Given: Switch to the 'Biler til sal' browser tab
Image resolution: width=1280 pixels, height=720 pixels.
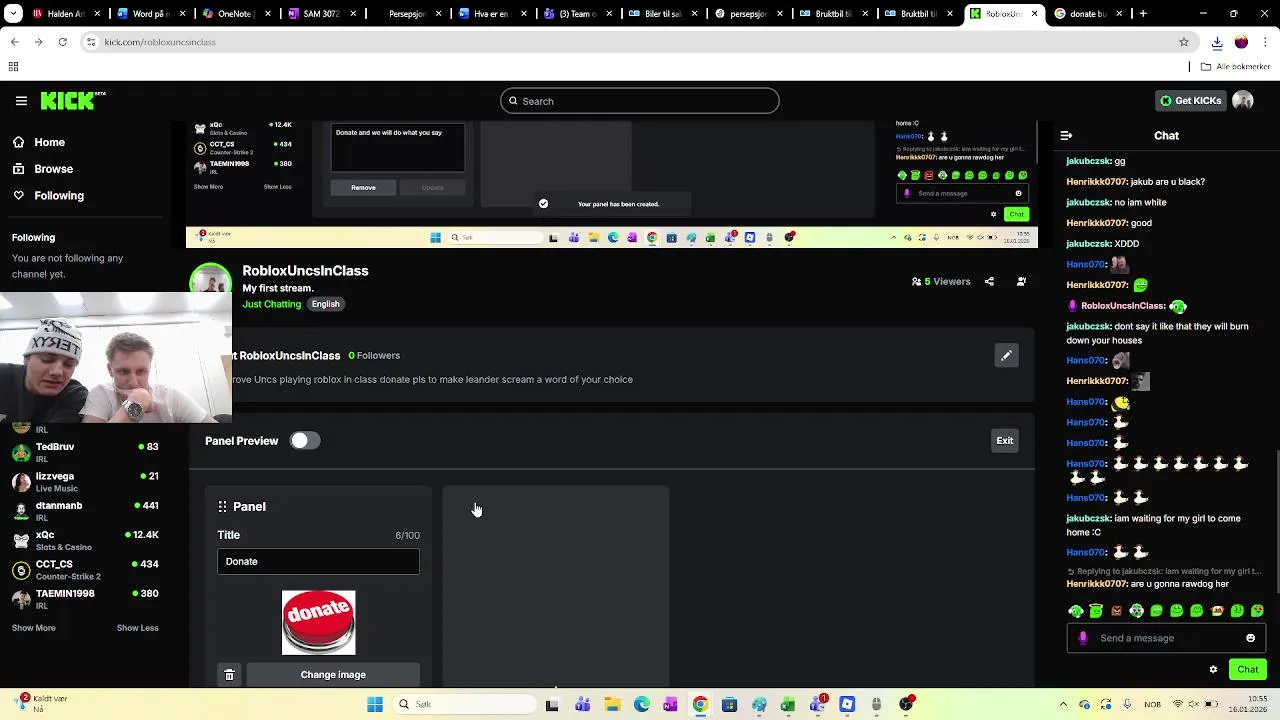Looking at the screenshot, I should pyautogui.click(x=663, y=14).
